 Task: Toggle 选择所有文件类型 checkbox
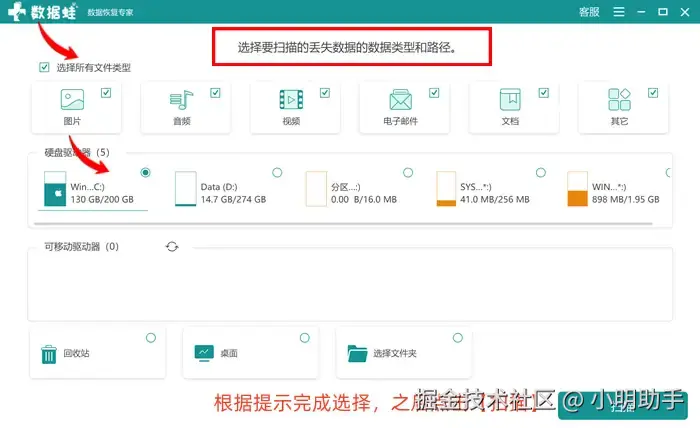[x=44, y=67]
